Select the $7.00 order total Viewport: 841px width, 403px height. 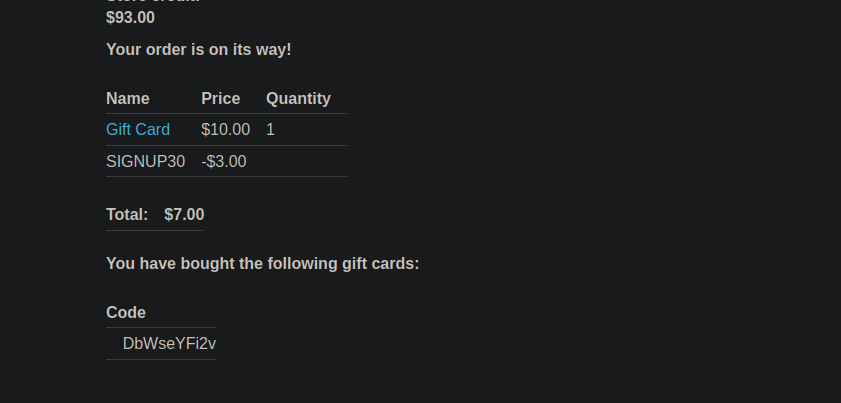(x=184, y=214)
